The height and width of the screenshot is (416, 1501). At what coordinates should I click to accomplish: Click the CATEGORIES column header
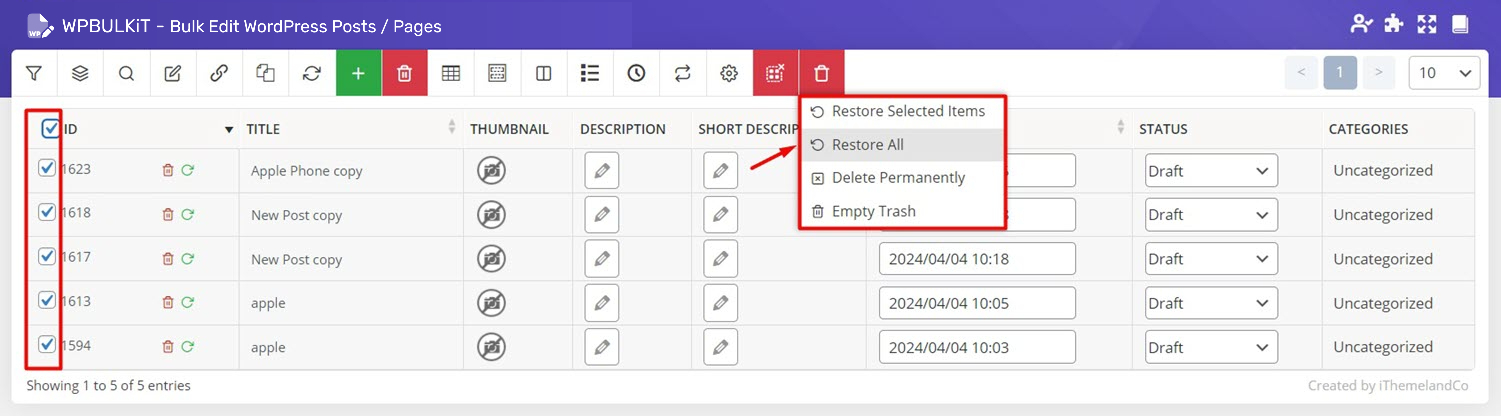[x=1368, y=129]
